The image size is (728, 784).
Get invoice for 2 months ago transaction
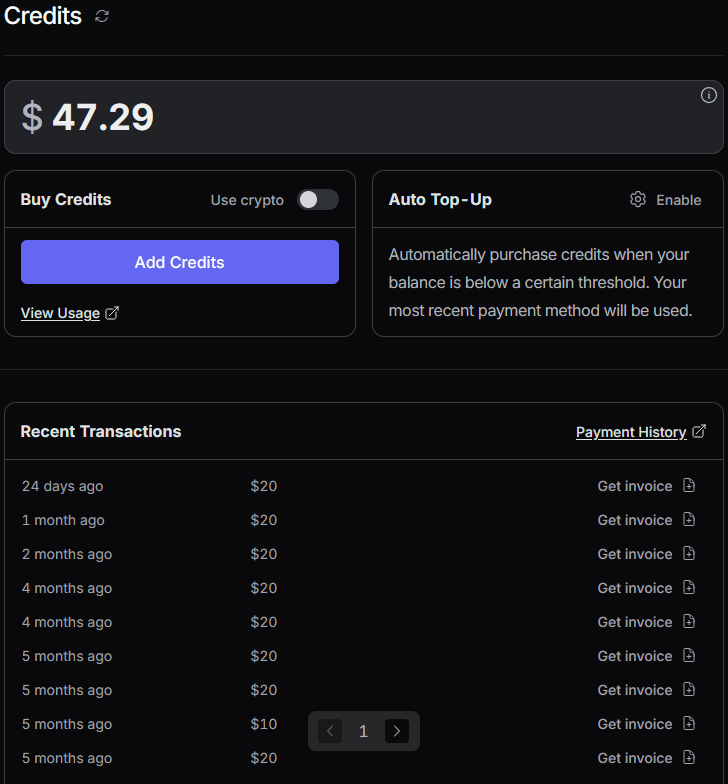(x=634, y=554)
